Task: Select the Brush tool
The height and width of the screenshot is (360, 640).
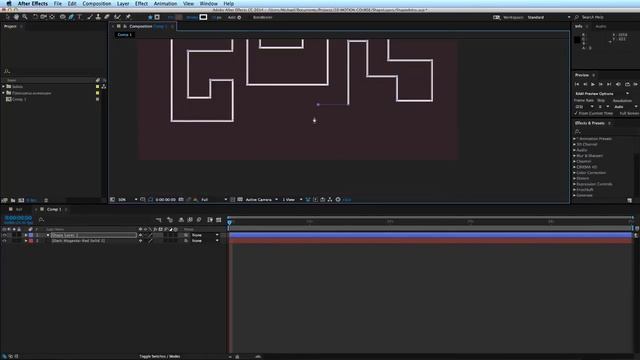Action: tap(90, 17)
